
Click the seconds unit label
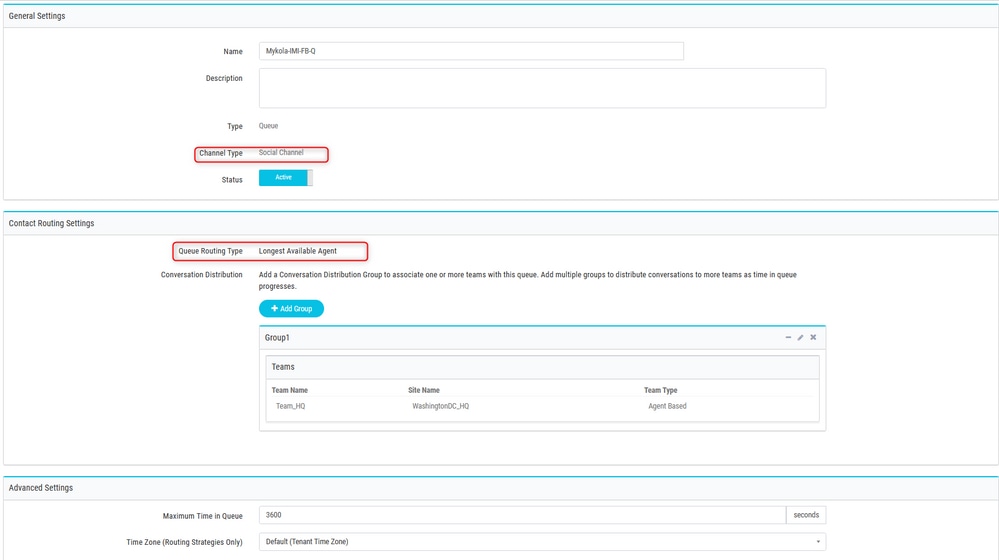[806, 515]
